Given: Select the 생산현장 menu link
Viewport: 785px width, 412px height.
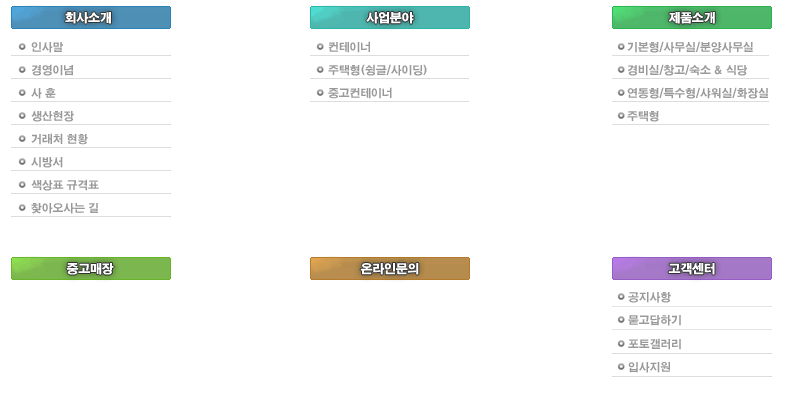Looking at the screenshot, I should point(52,116).
